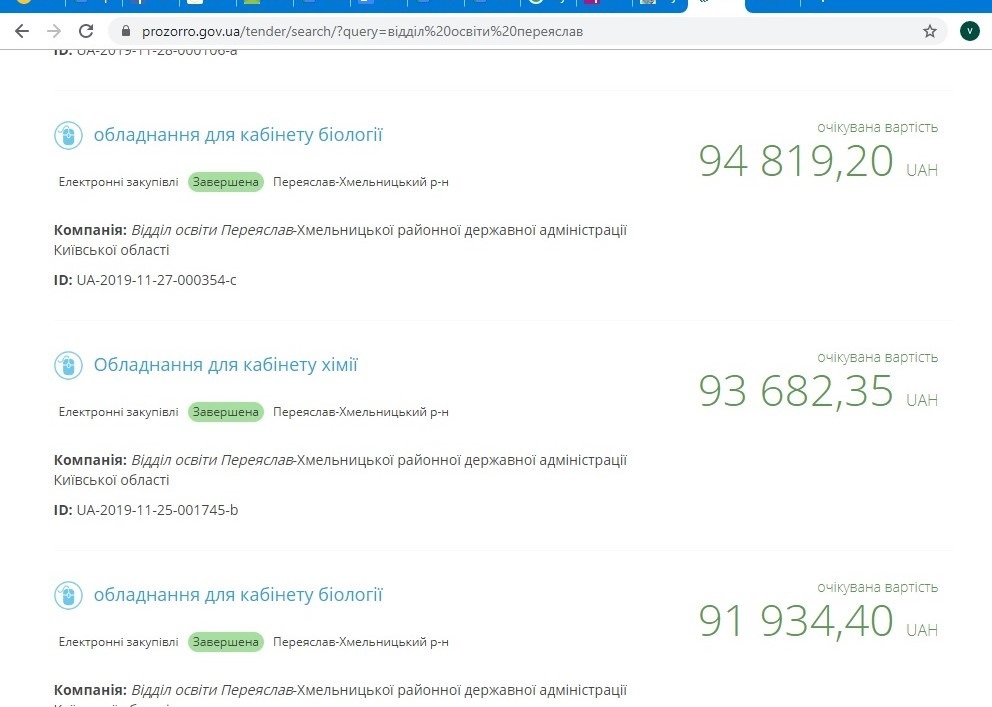Viewport: 992px width, 707px height.
Task: Click 'Переяслав-Хмельницький р-н' in the chemistry tender
Action: [361, 412]
